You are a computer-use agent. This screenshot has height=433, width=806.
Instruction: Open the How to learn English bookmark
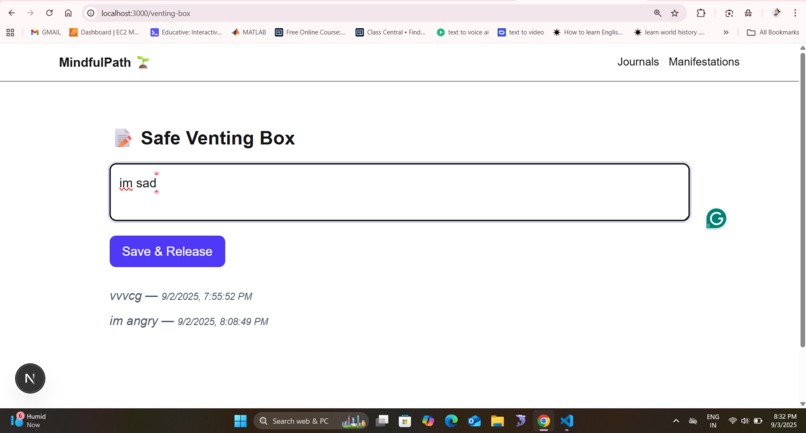(x=588, y=32)
